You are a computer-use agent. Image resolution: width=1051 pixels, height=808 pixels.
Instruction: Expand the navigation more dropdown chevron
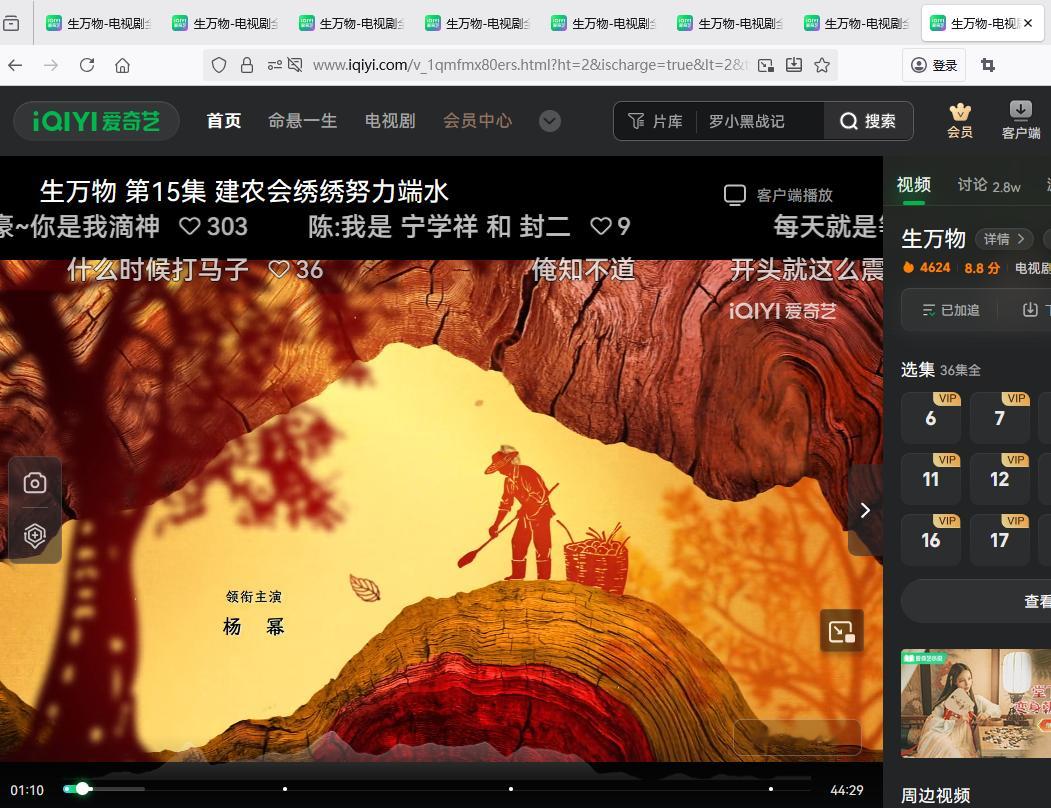click(550, 121)
